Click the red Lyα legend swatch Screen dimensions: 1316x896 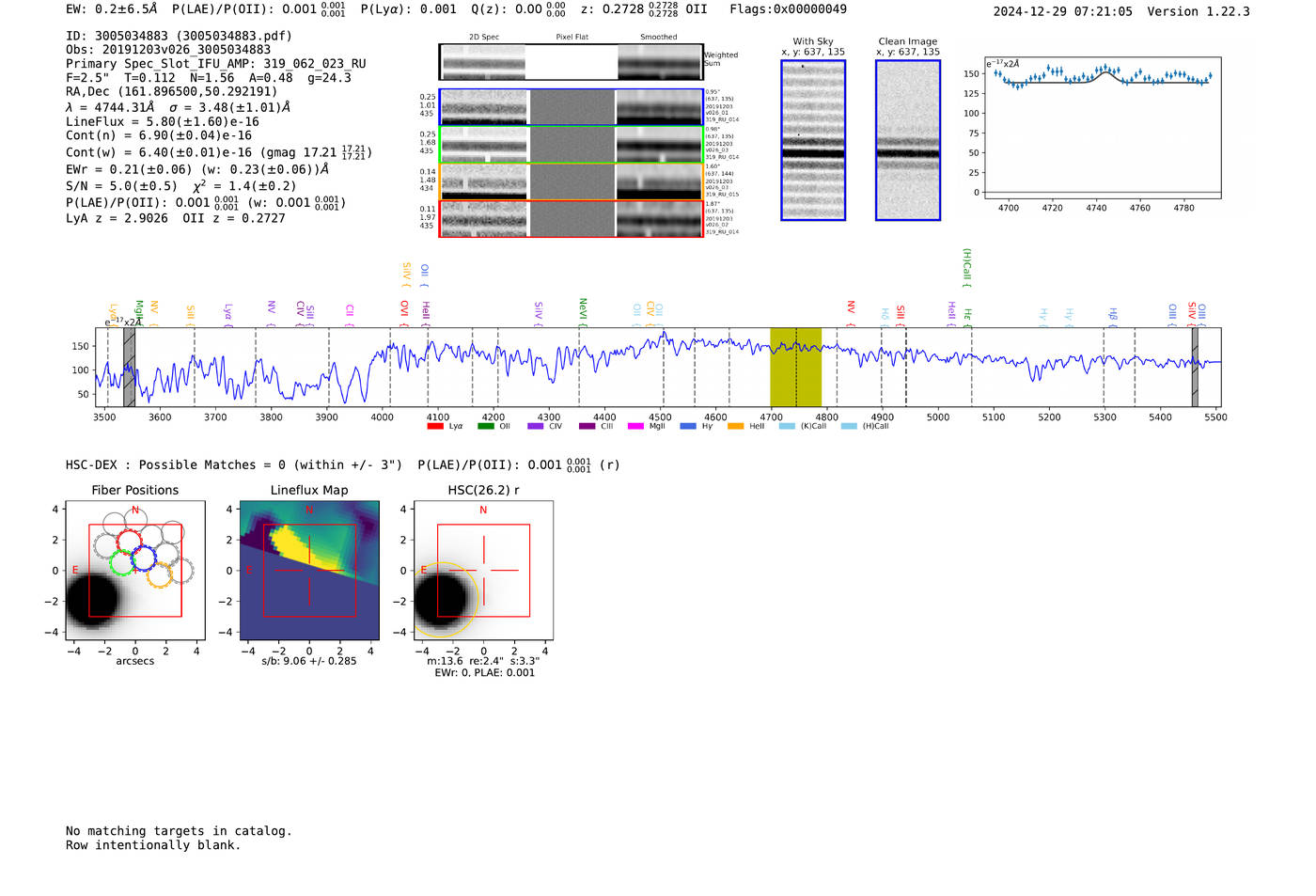pos(434,426)
